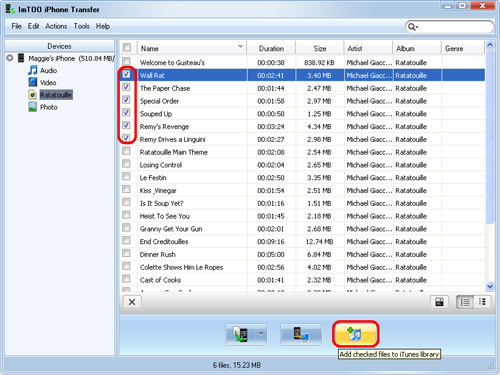Sort by the Size column header

pyautogui.click(x=320, y=48)
